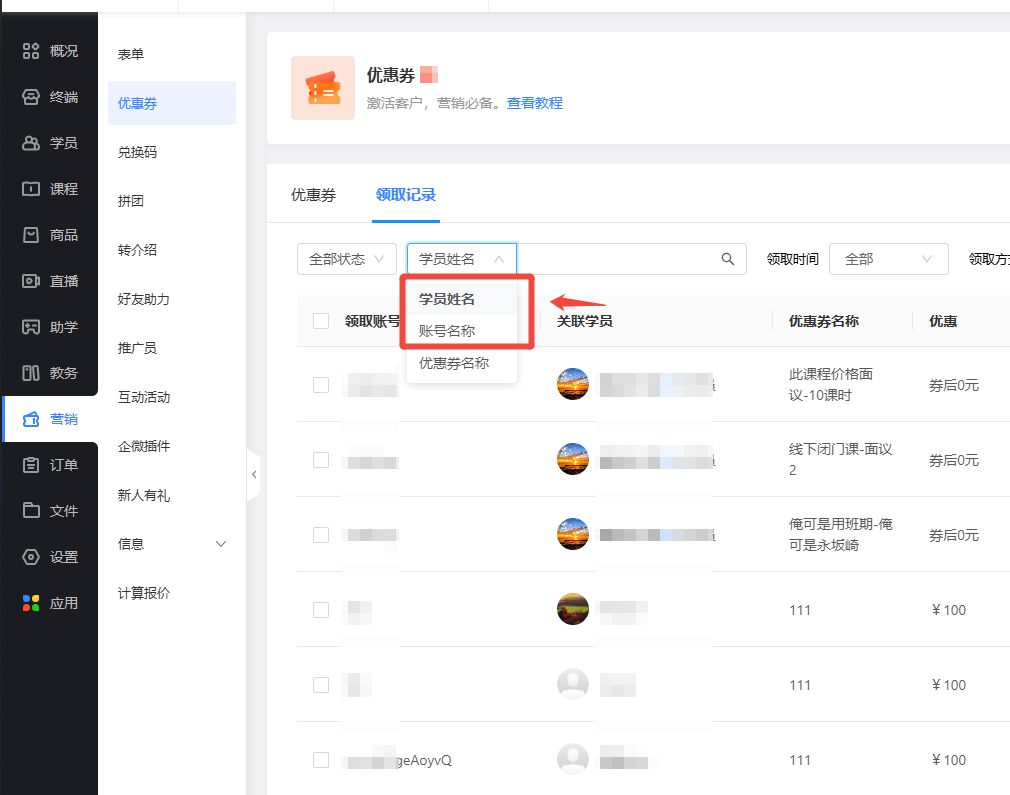Check the first row's checkbox
Viewport: 1010px width, 795px height.
[321, 385]
